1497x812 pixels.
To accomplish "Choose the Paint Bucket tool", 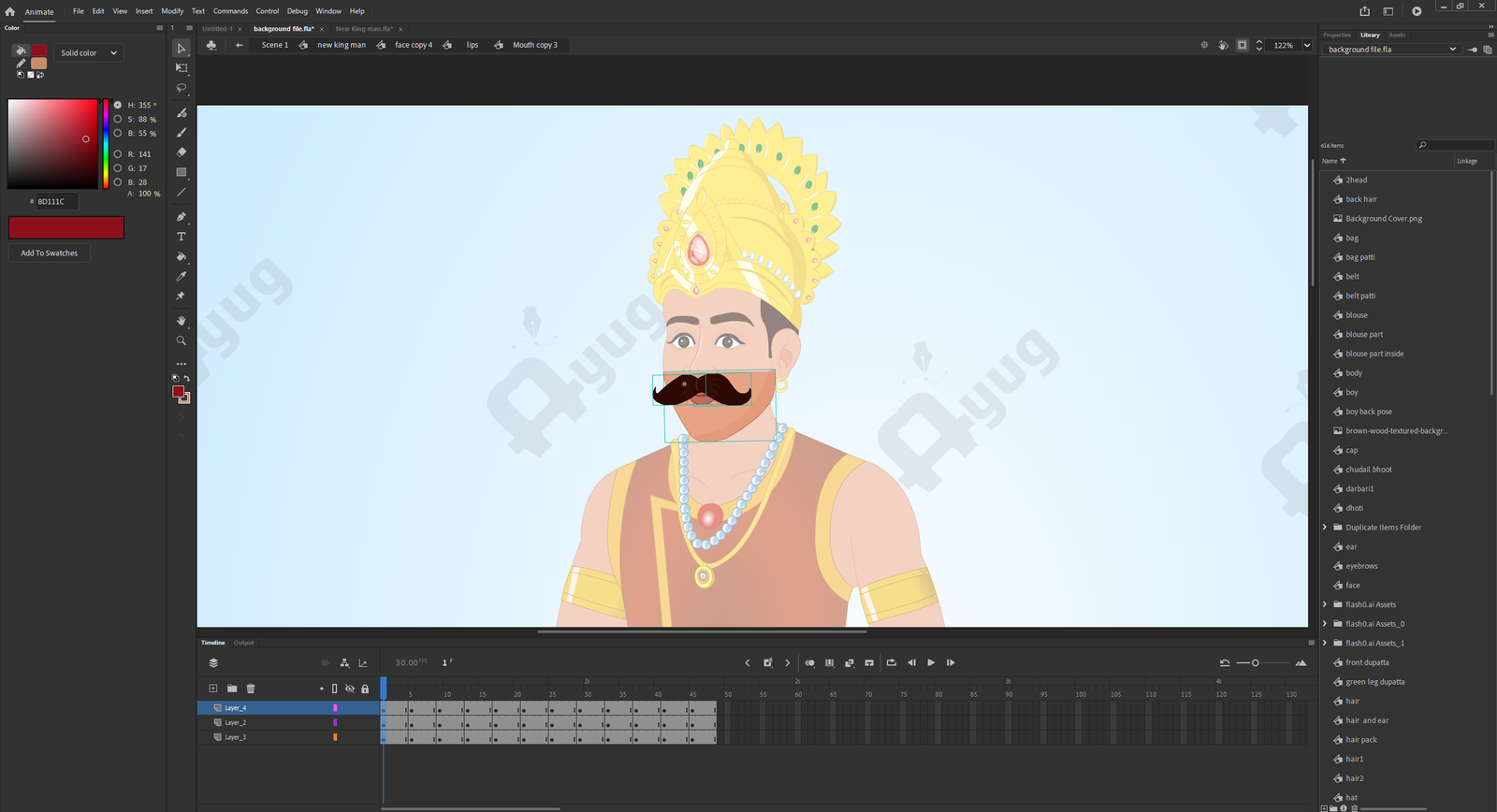I will 182,256.
